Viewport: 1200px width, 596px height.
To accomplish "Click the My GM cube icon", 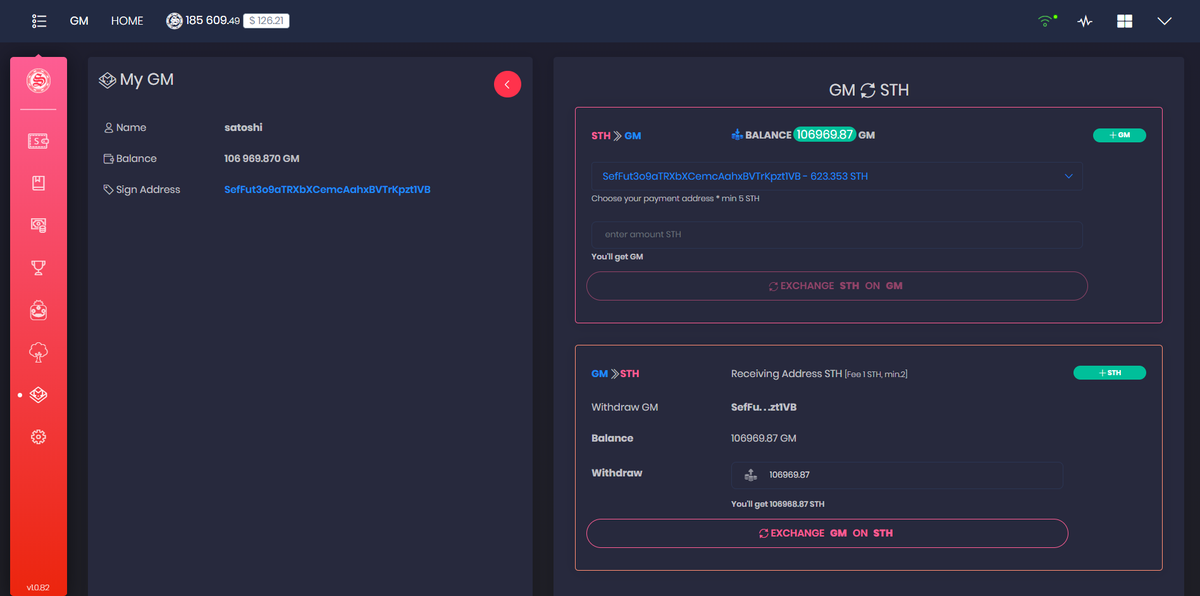I will point(107,80).
